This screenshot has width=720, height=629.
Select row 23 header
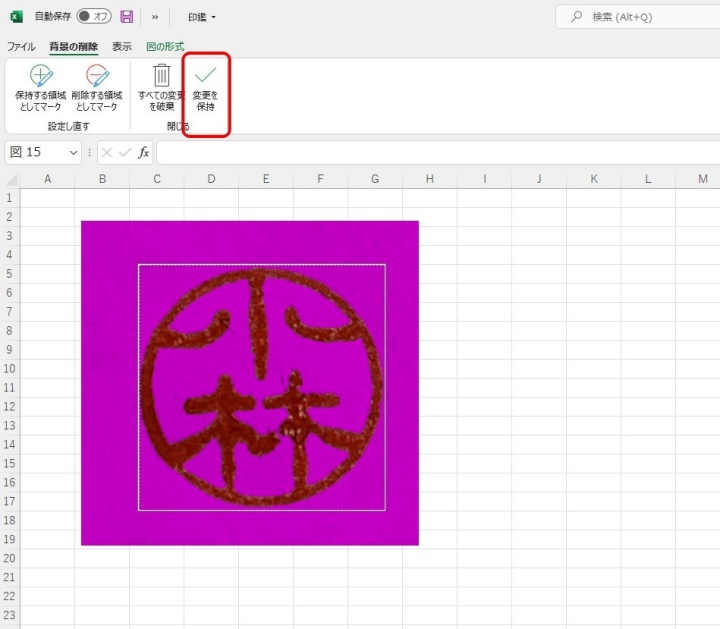pyautogui.click(x=10, y=615)
